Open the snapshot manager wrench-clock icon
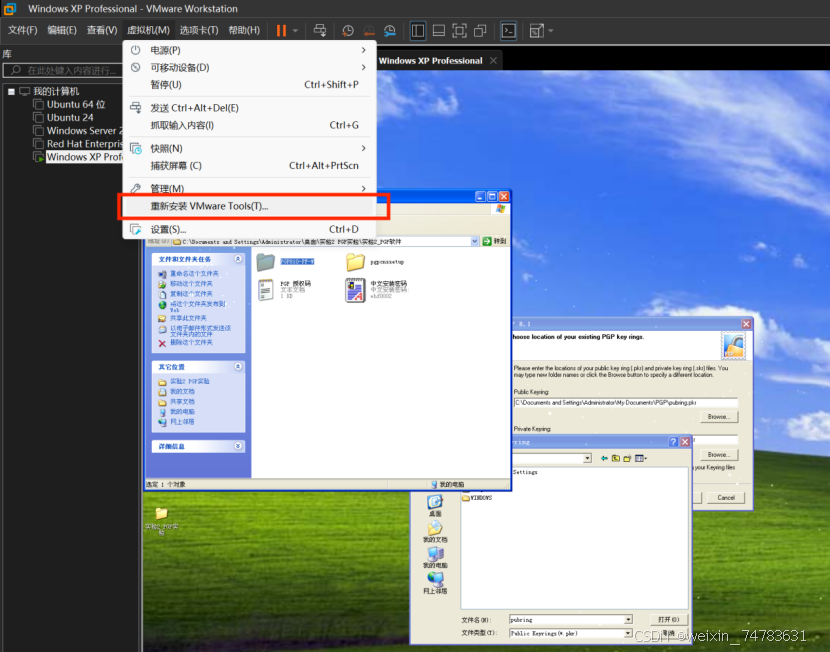The image size is (830, 652). coord(390,31)
